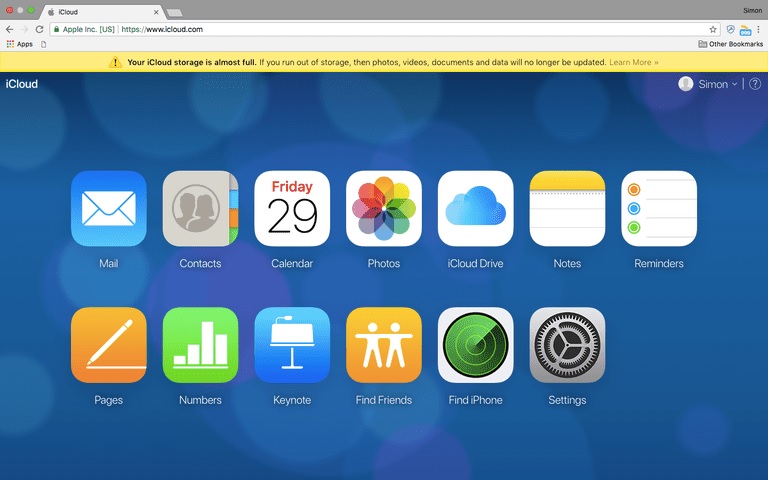Click the browser forward arrow
The image size is (768, 480).
click(x=24, y=29)
